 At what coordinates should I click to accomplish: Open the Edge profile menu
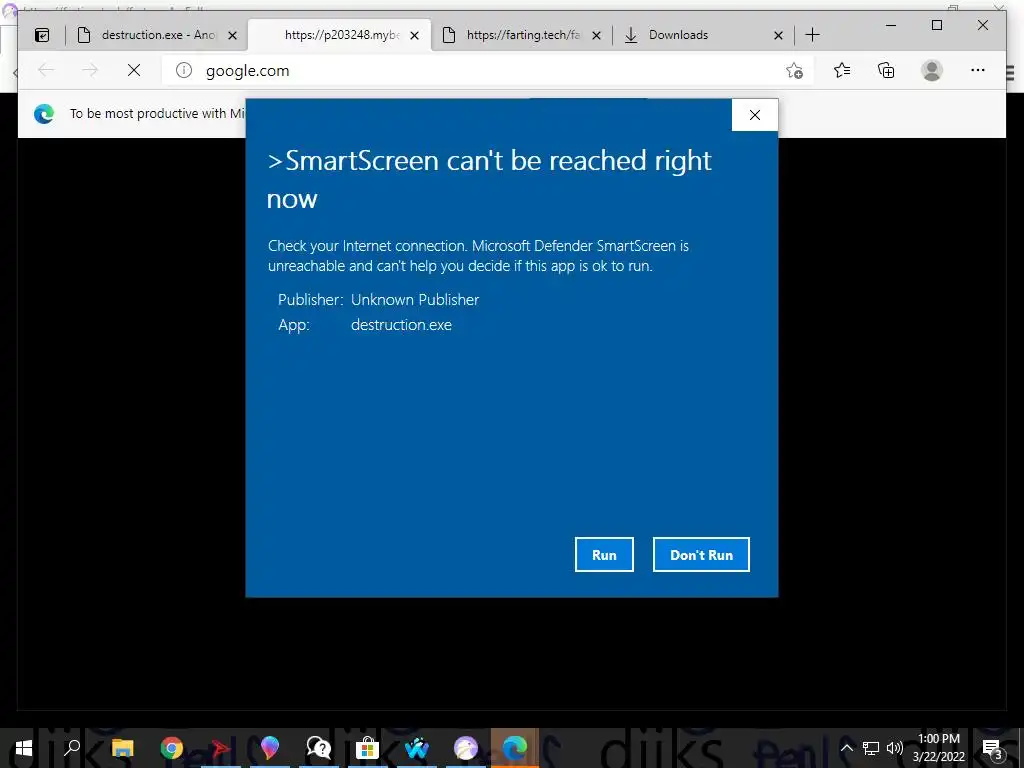point(932,70)
